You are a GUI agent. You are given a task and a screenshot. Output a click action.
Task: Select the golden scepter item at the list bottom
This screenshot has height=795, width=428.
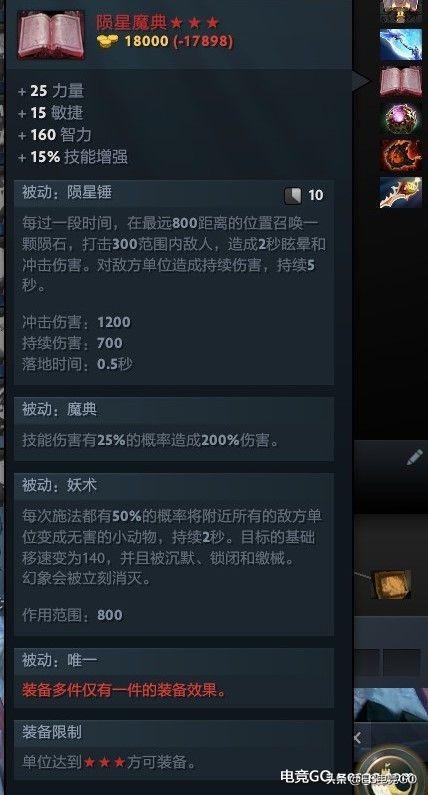coord(401,192)
